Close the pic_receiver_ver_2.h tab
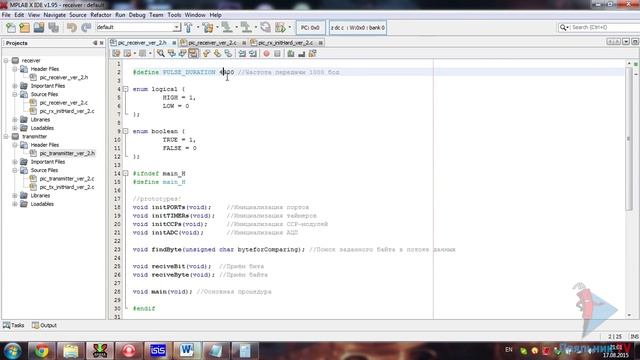 click(x=174, y=43)
